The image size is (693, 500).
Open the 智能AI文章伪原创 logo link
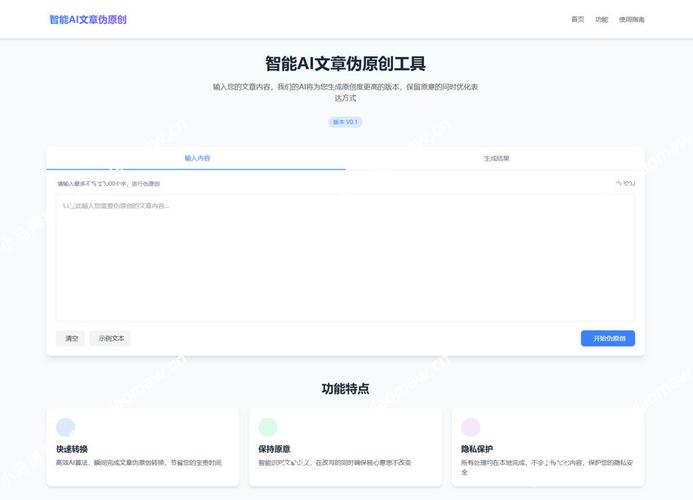[88, 19]
